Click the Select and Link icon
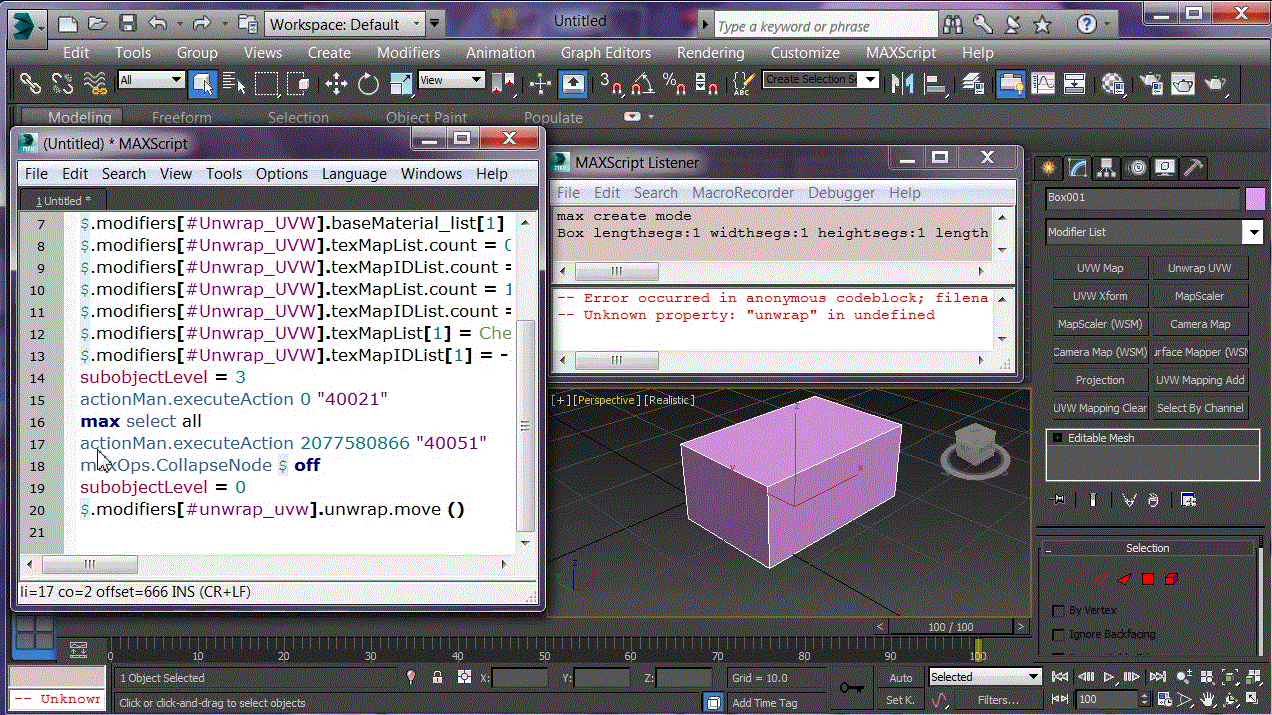This screenshot has height=715, width=1272. [30, 84]
